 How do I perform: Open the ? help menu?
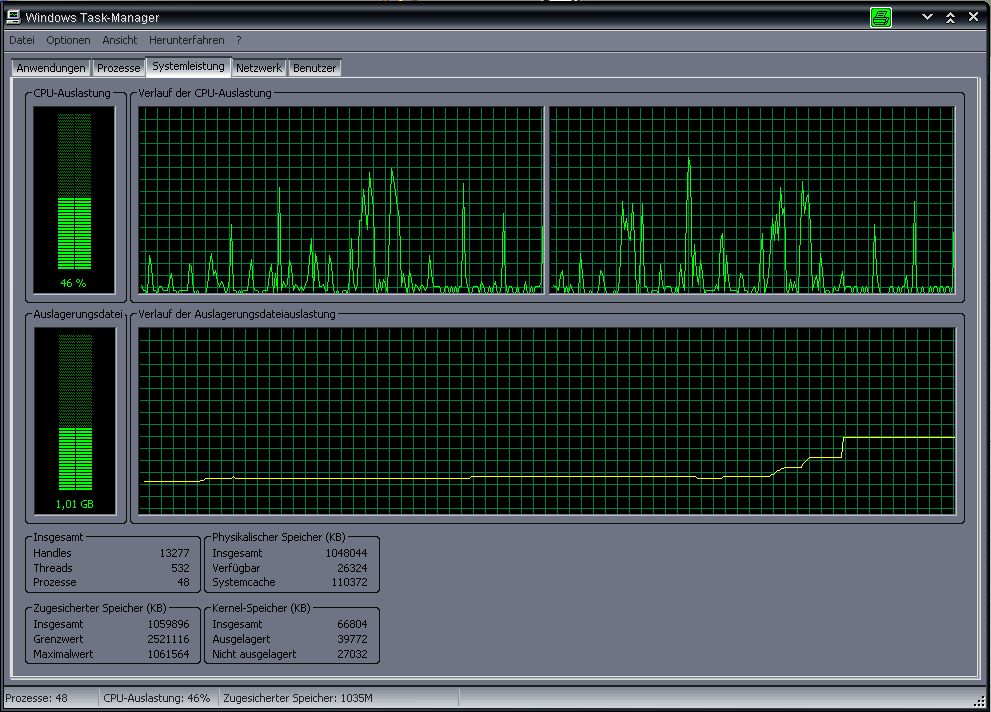(x=239, y=40)
